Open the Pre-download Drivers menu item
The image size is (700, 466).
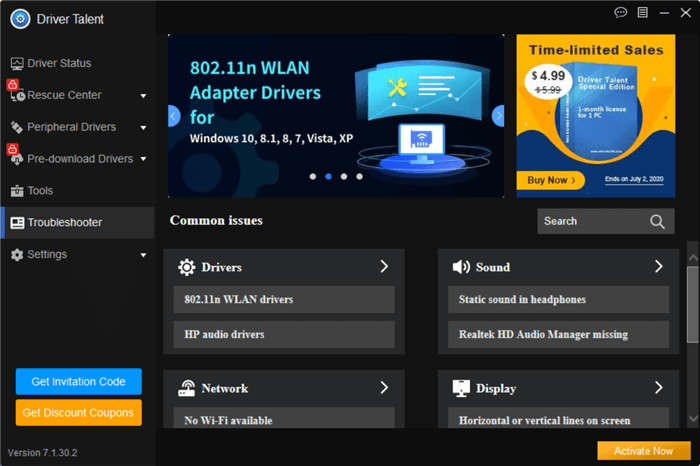pyautogui.click(x=78, y=159)
